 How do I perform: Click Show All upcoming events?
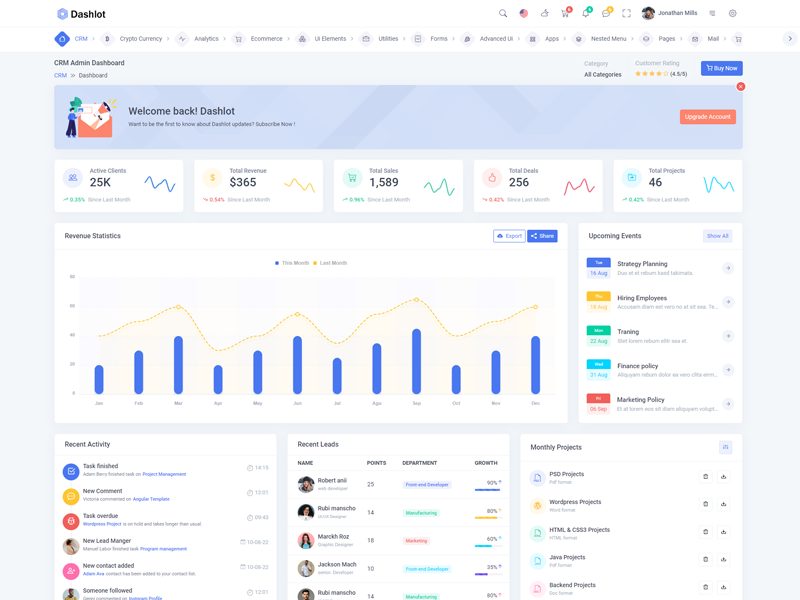coord(717,236)
